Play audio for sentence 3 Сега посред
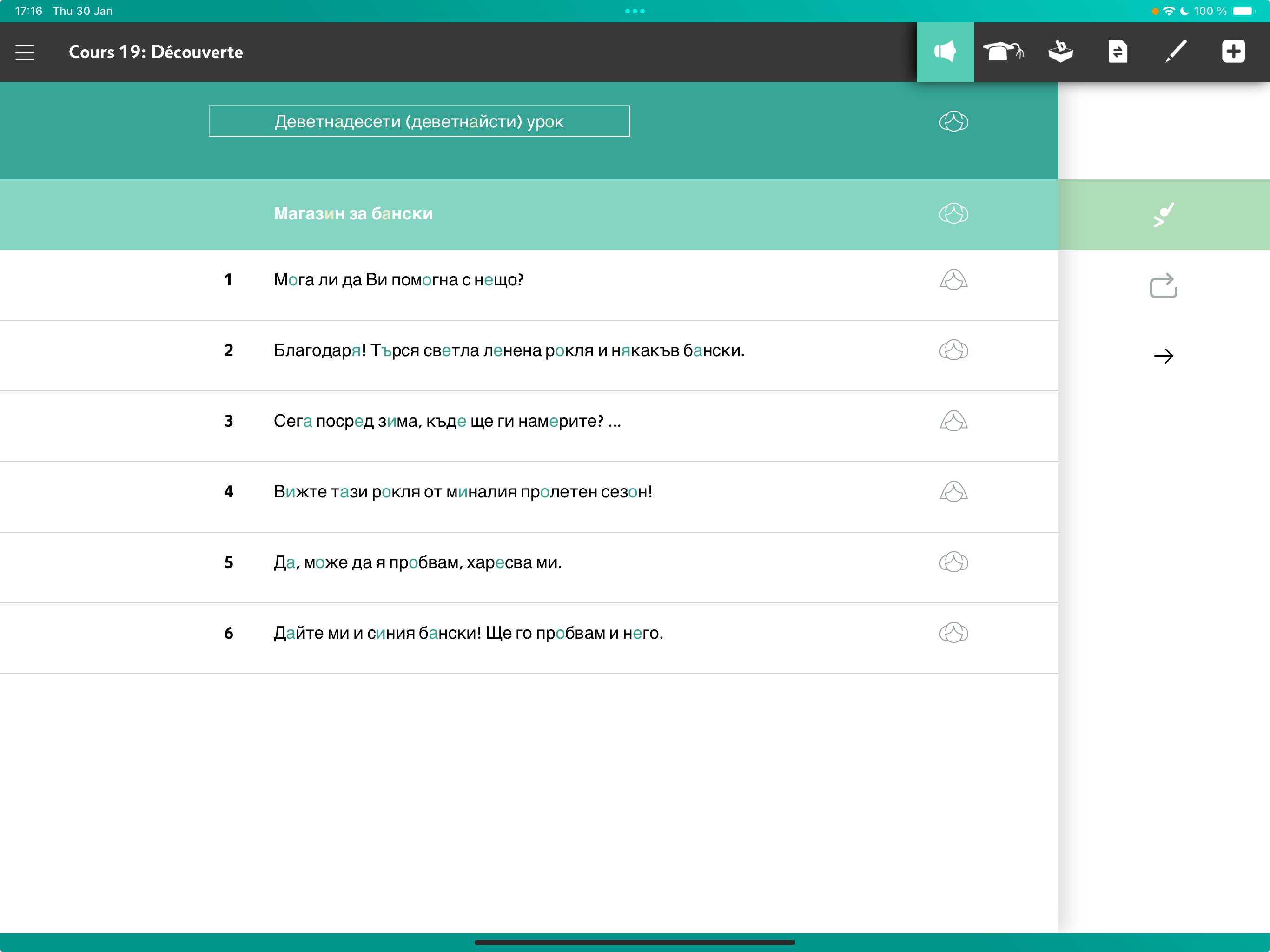Image resolution: width=1270 pixels, height=952 pixels. [953, 421]
